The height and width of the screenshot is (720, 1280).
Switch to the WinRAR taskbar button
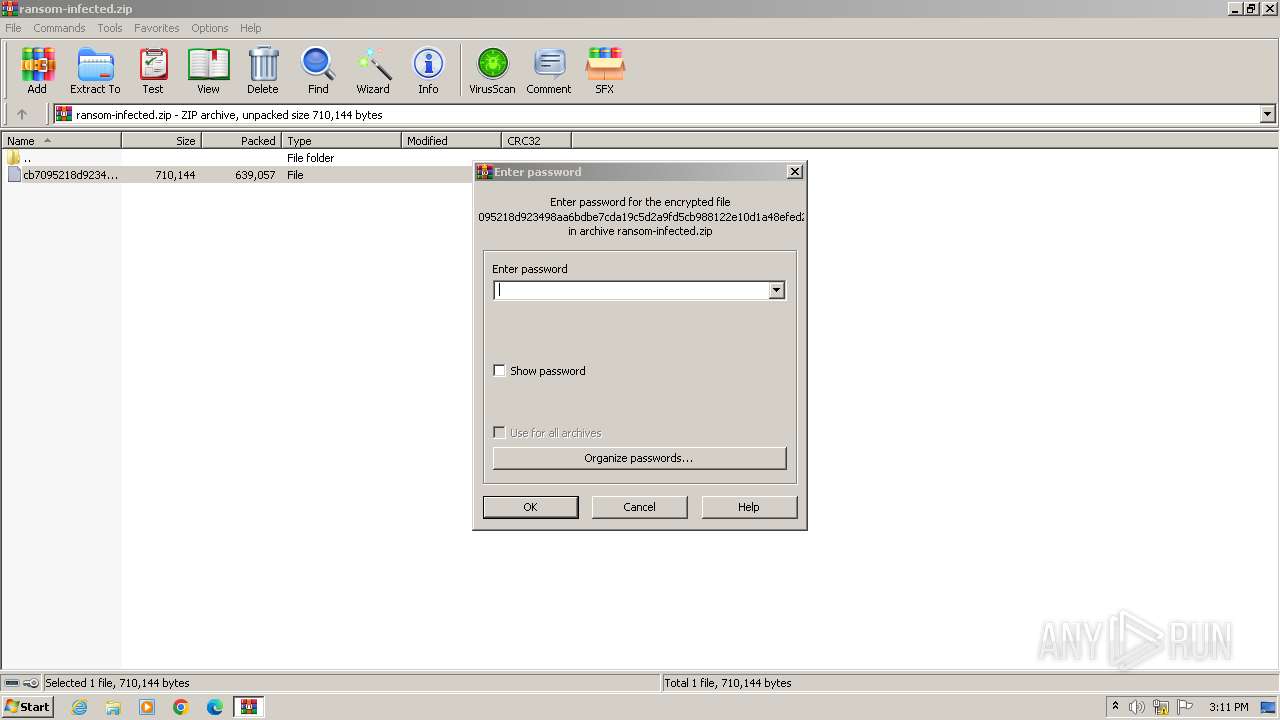(x=249, y=707)
